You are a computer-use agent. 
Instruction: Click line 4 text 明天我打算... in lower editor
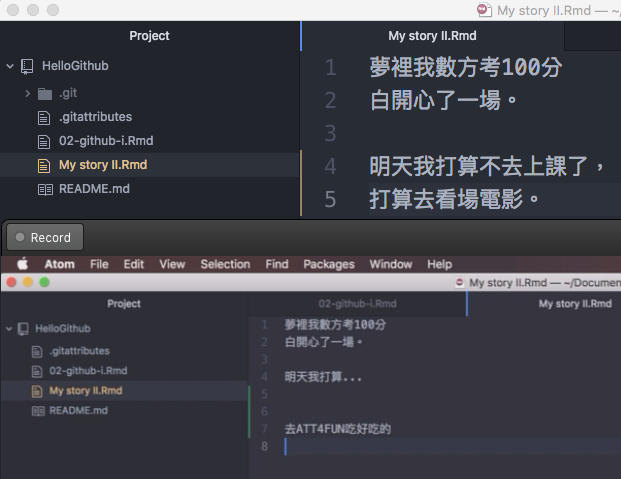[x=323, y=377]
